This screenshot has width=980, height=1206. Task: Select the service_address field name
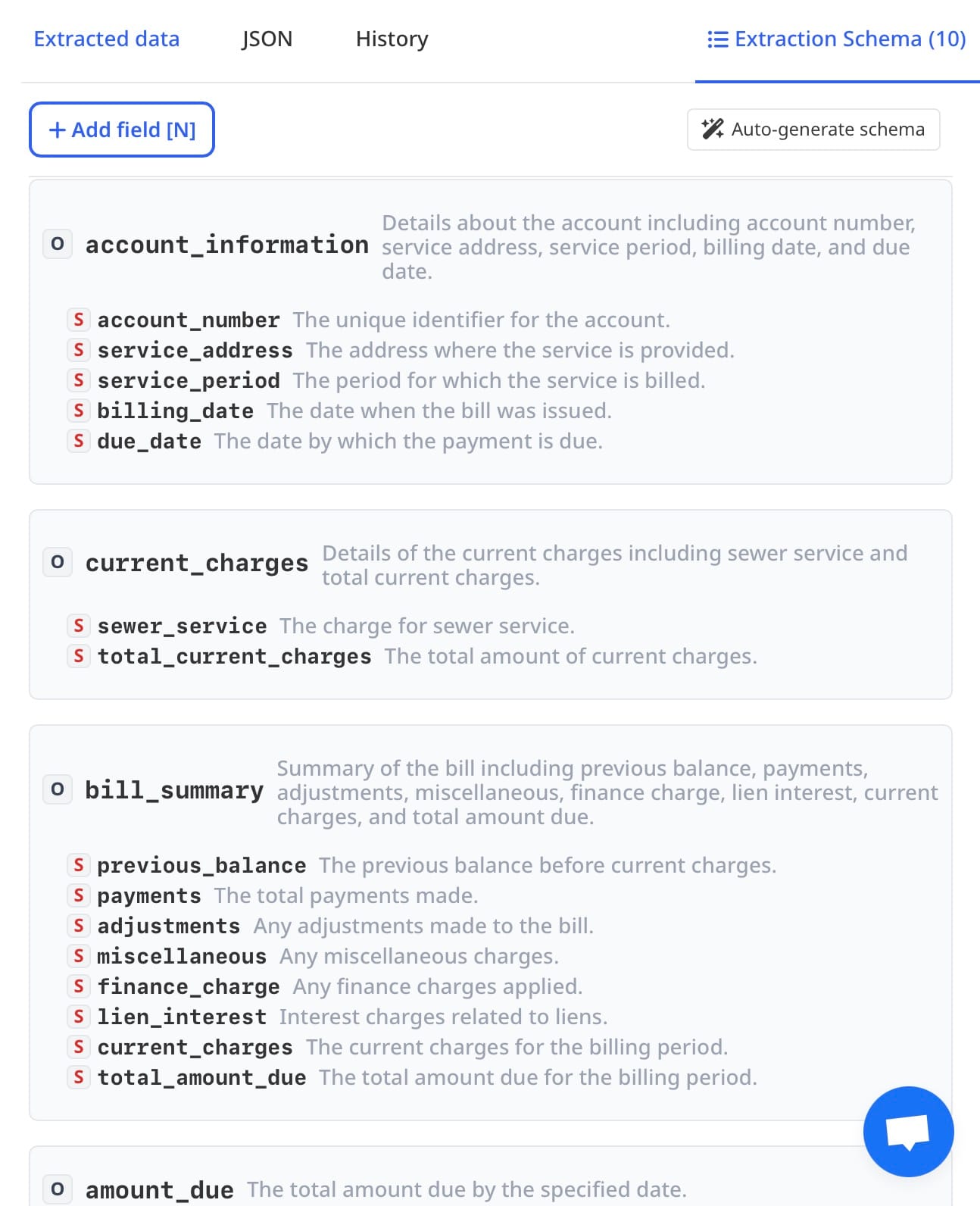[x=195, y=350]
